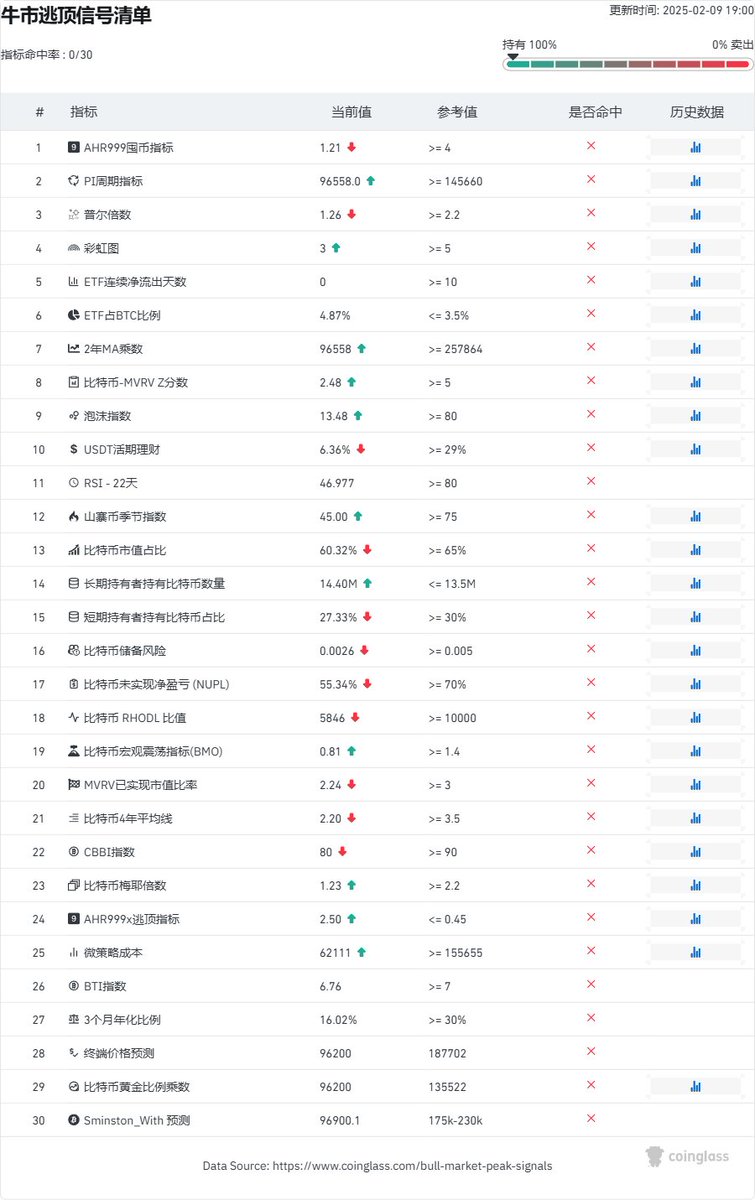Click the 指标命中率 : 0/30 text
Screen dimensions: 755x1200
(47, 55)
